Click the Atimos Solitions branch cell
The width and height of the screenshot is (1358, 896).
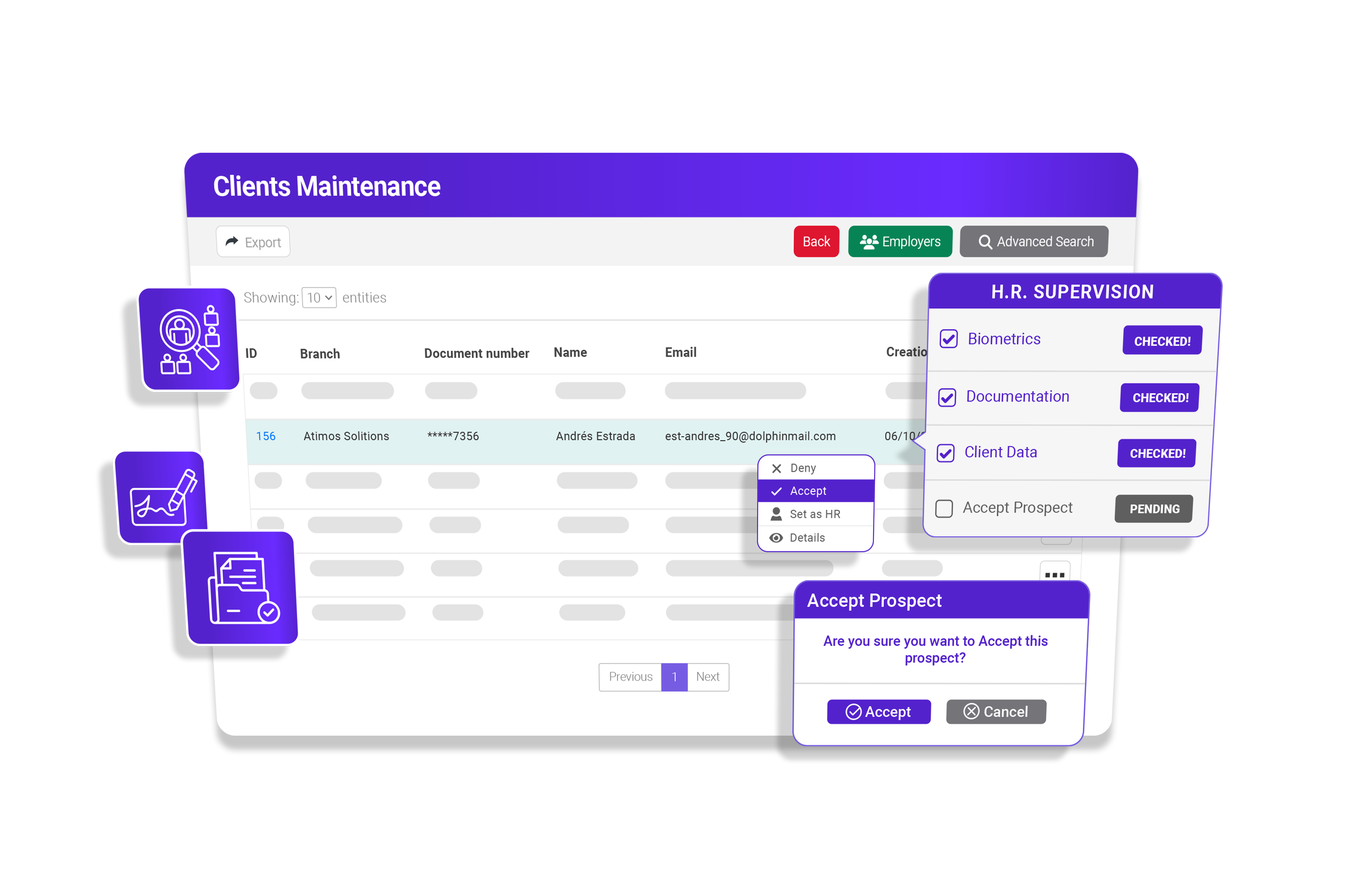pos(346,436)
